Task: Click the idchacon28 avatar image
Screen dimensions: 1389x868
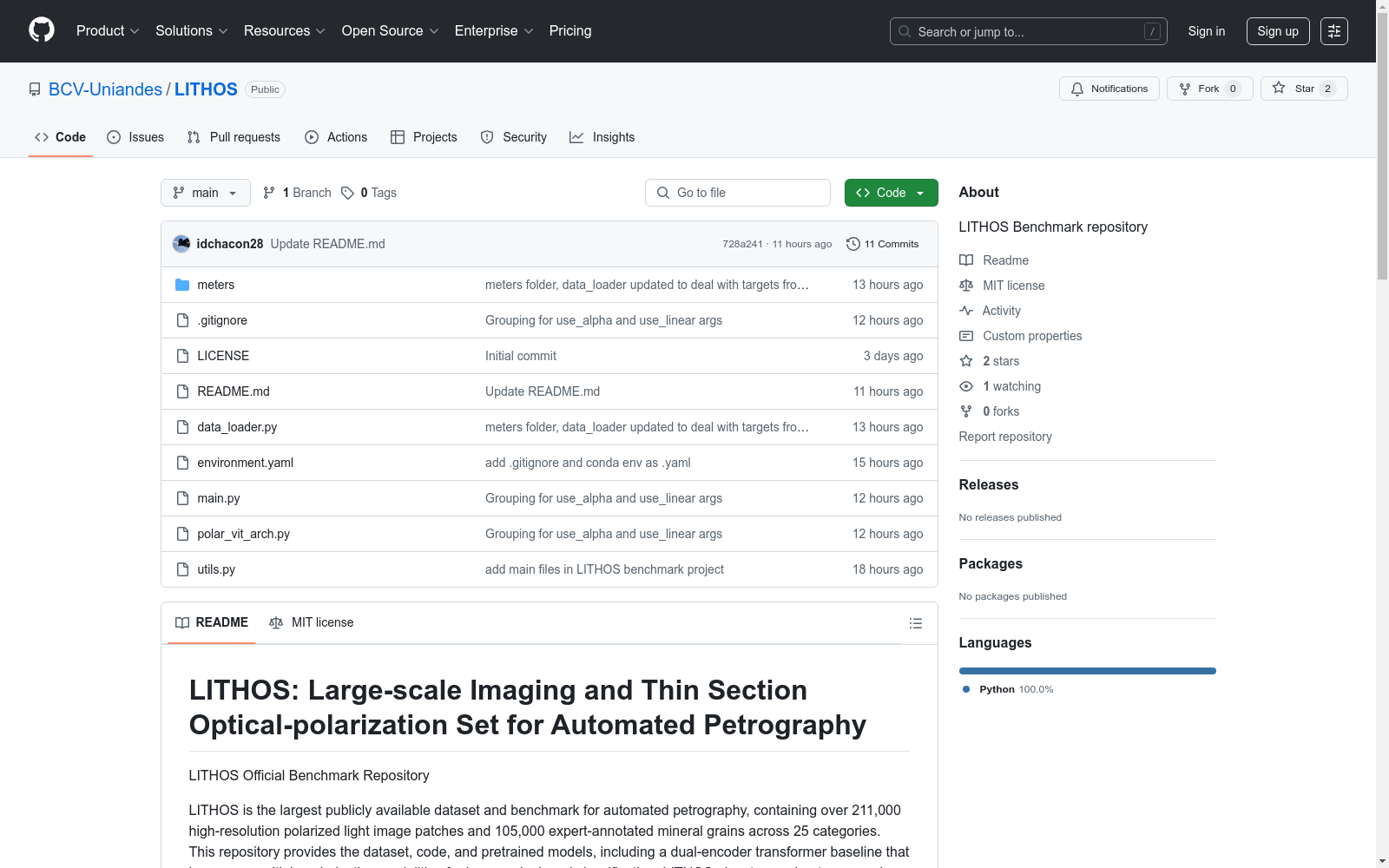Action: tap(181, 244)
